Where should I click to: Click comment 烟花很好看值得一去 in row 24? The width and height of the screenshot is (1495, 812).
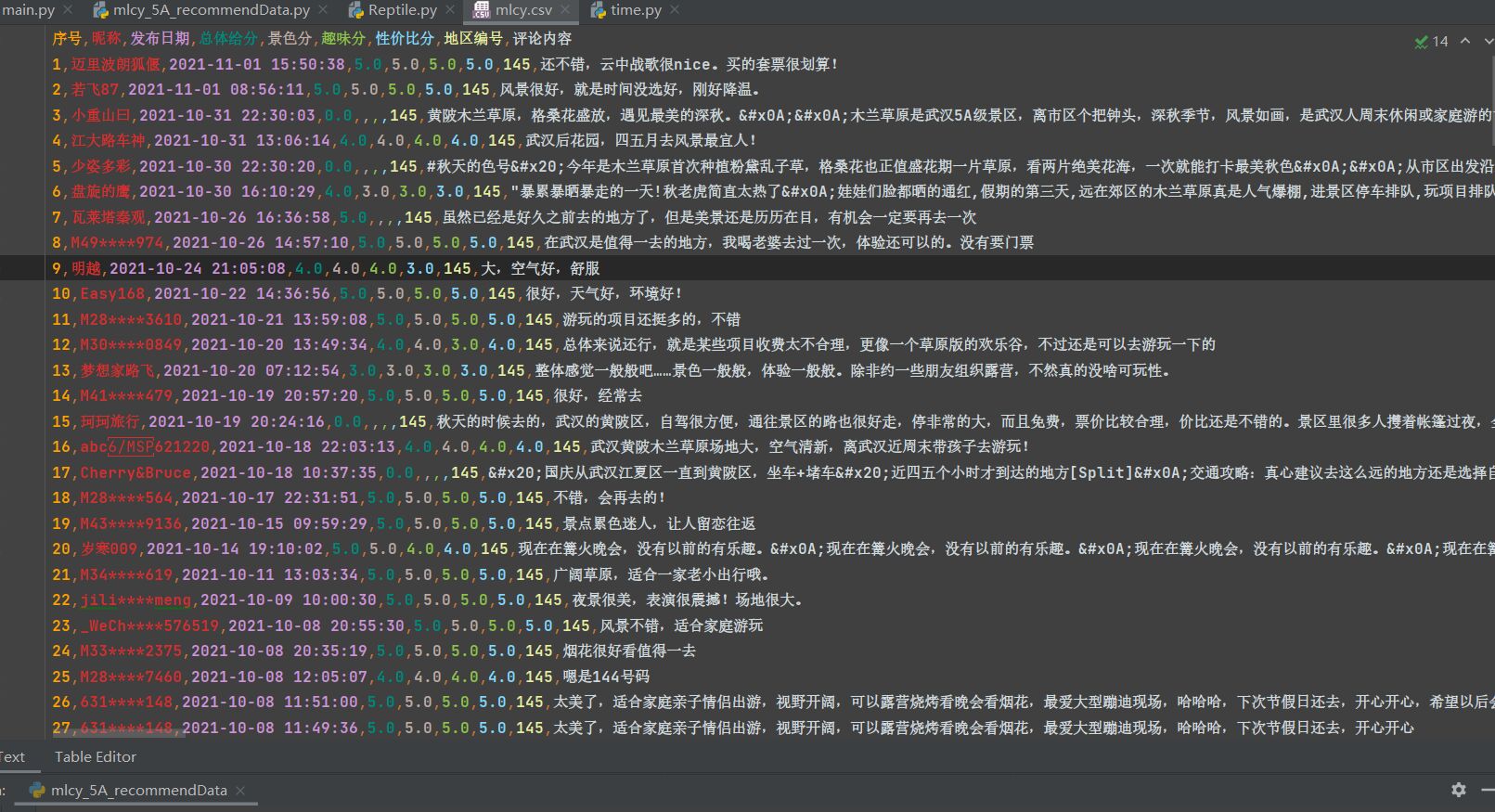tap(629, 651)
